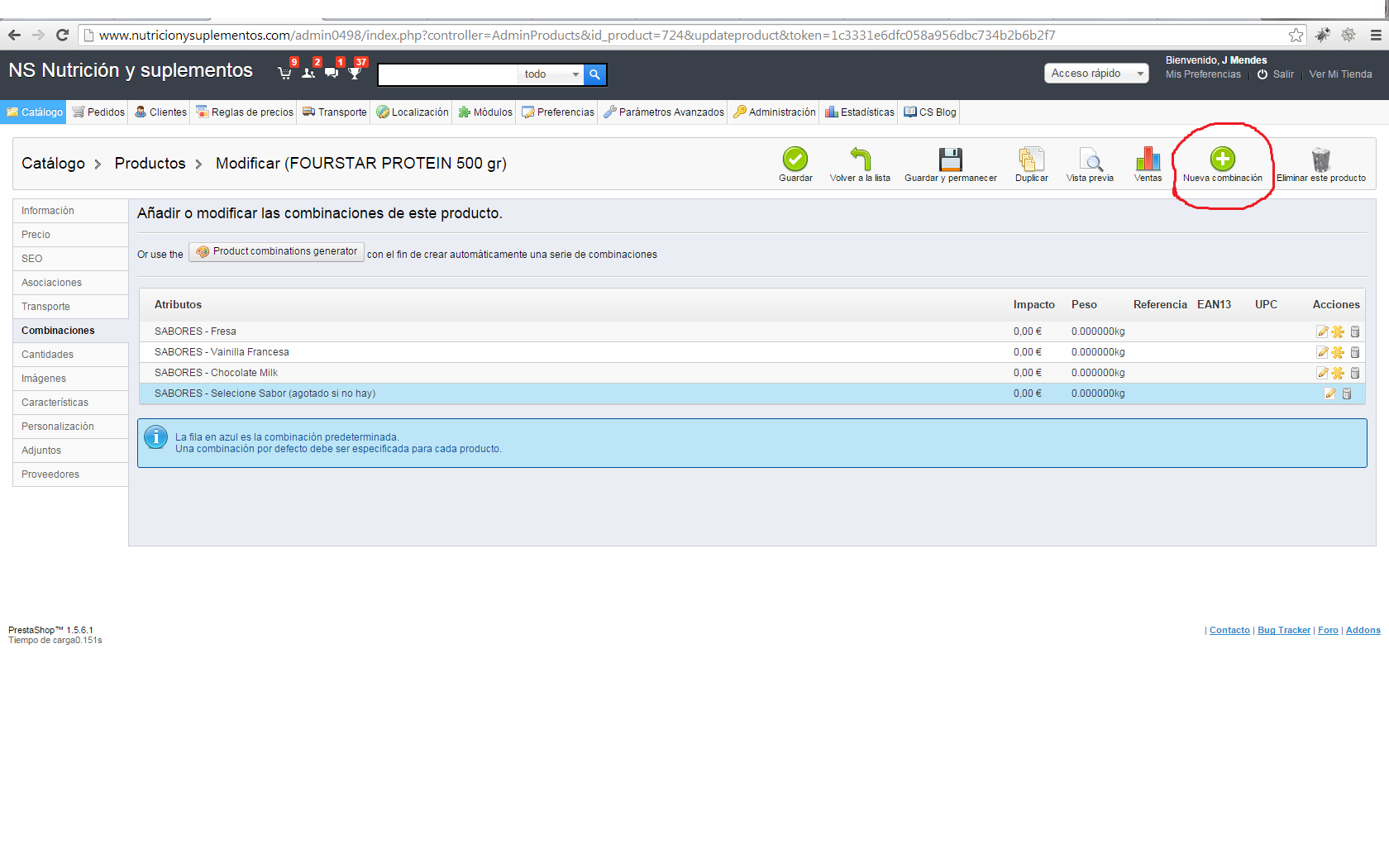Switch to the Asociaciones product tab

coord(70,283)
